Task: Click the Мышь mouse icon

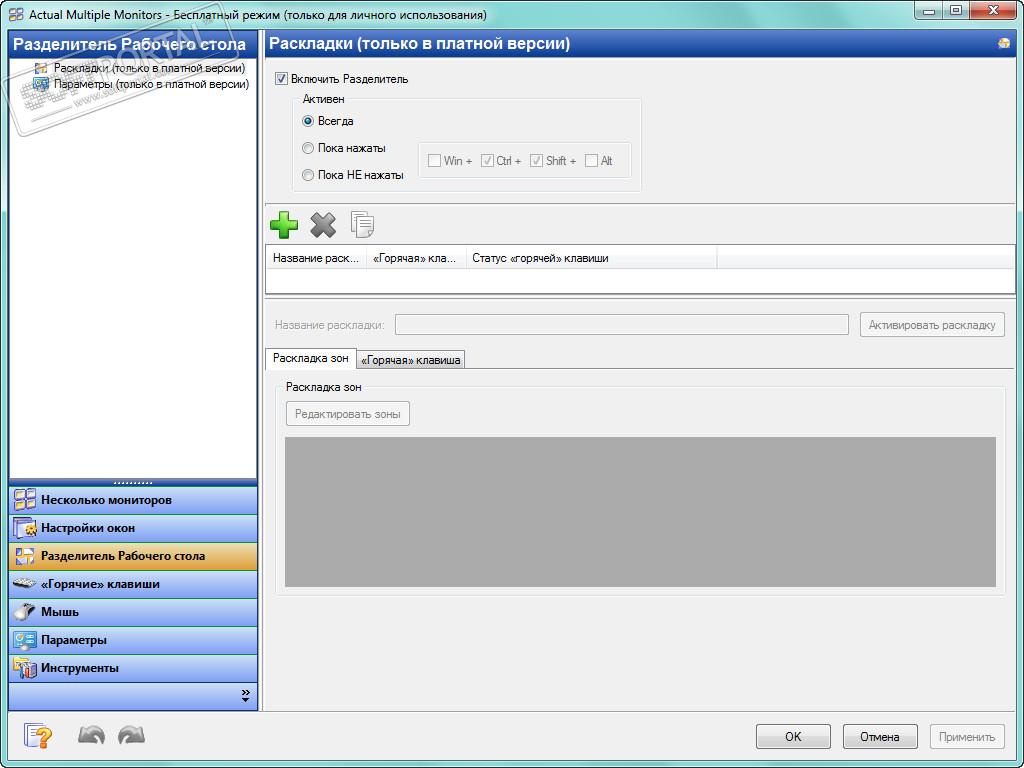Action: pyautogui.click(x=25, y=612)
